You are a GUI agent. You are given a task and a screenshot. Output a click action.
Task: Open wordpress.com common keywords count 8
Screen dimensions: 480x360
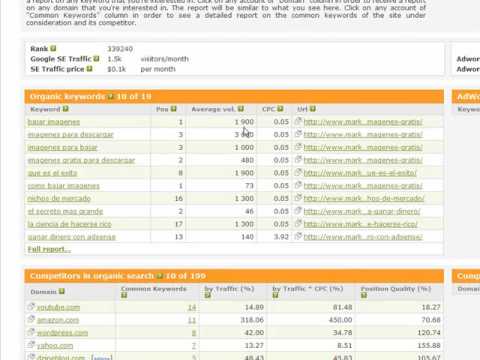194,333
